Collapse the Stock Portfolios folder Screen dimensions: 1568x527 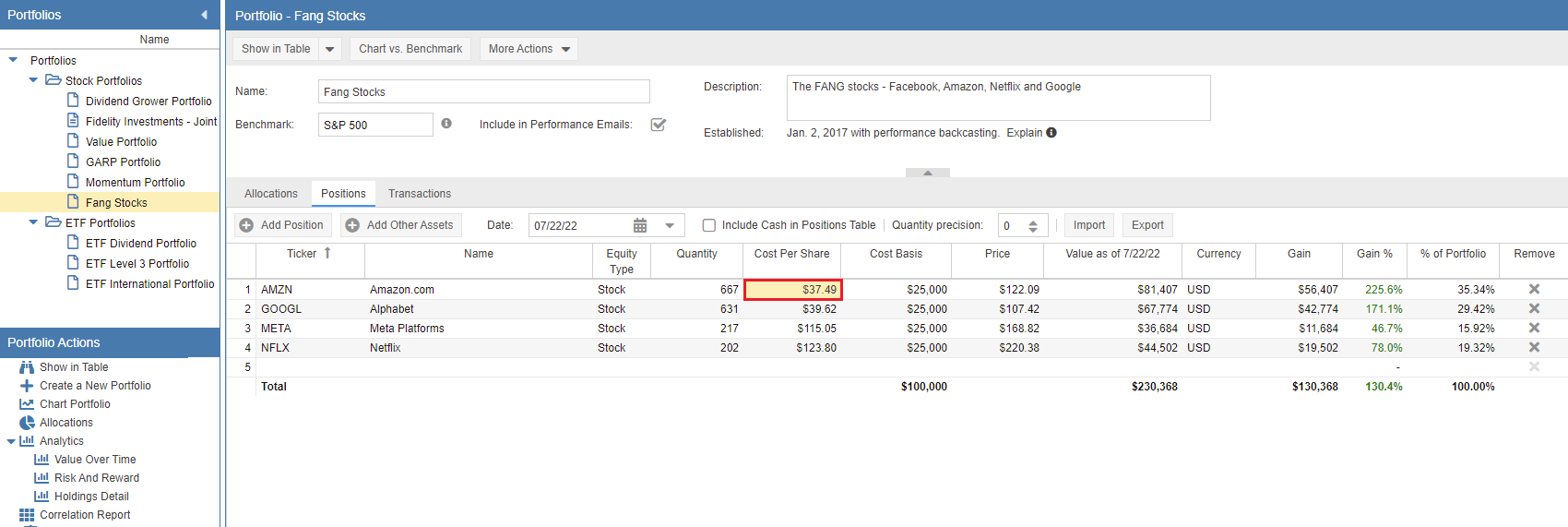34,80
